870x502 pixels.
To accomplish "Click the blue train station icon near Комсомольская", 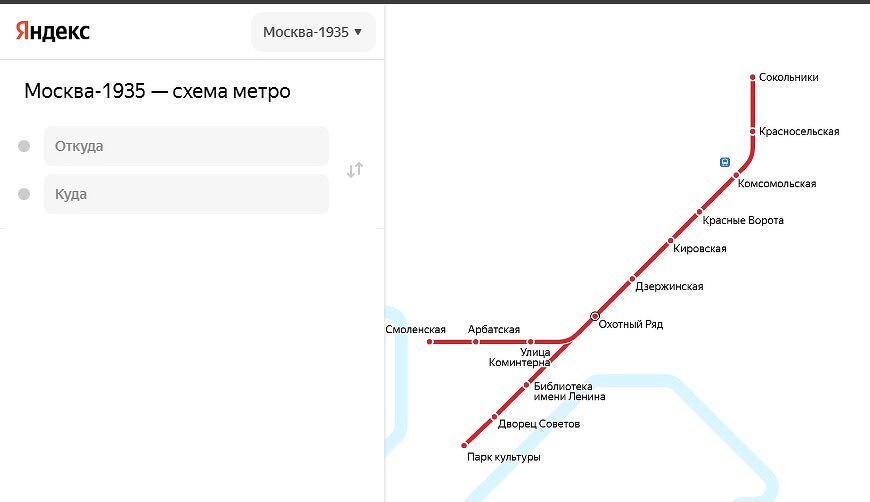I will (725, 162).
